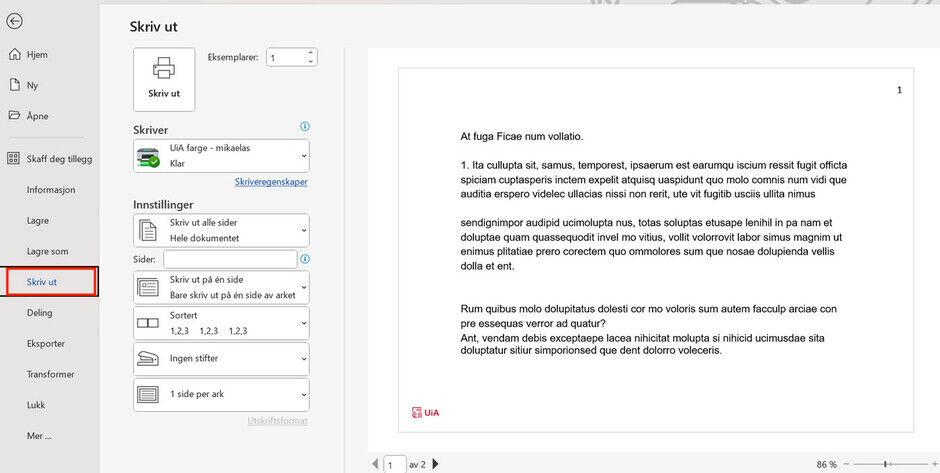The height and width of the screenshot is (473, 940).
Task: Click the UiA logo in the preview
Action: (x=425, y=412)
